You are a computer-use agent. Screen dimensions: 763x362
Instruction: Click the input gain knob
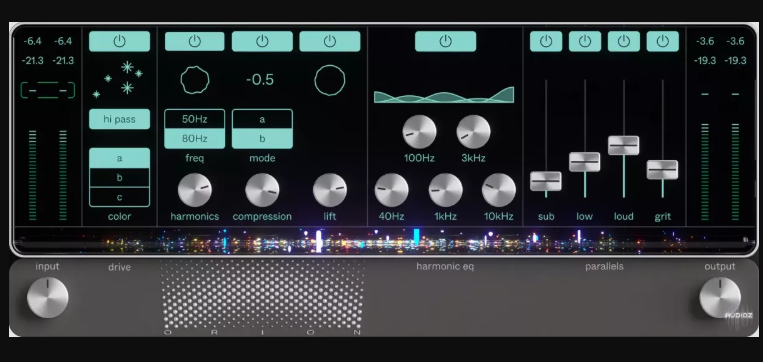[48, 297]
